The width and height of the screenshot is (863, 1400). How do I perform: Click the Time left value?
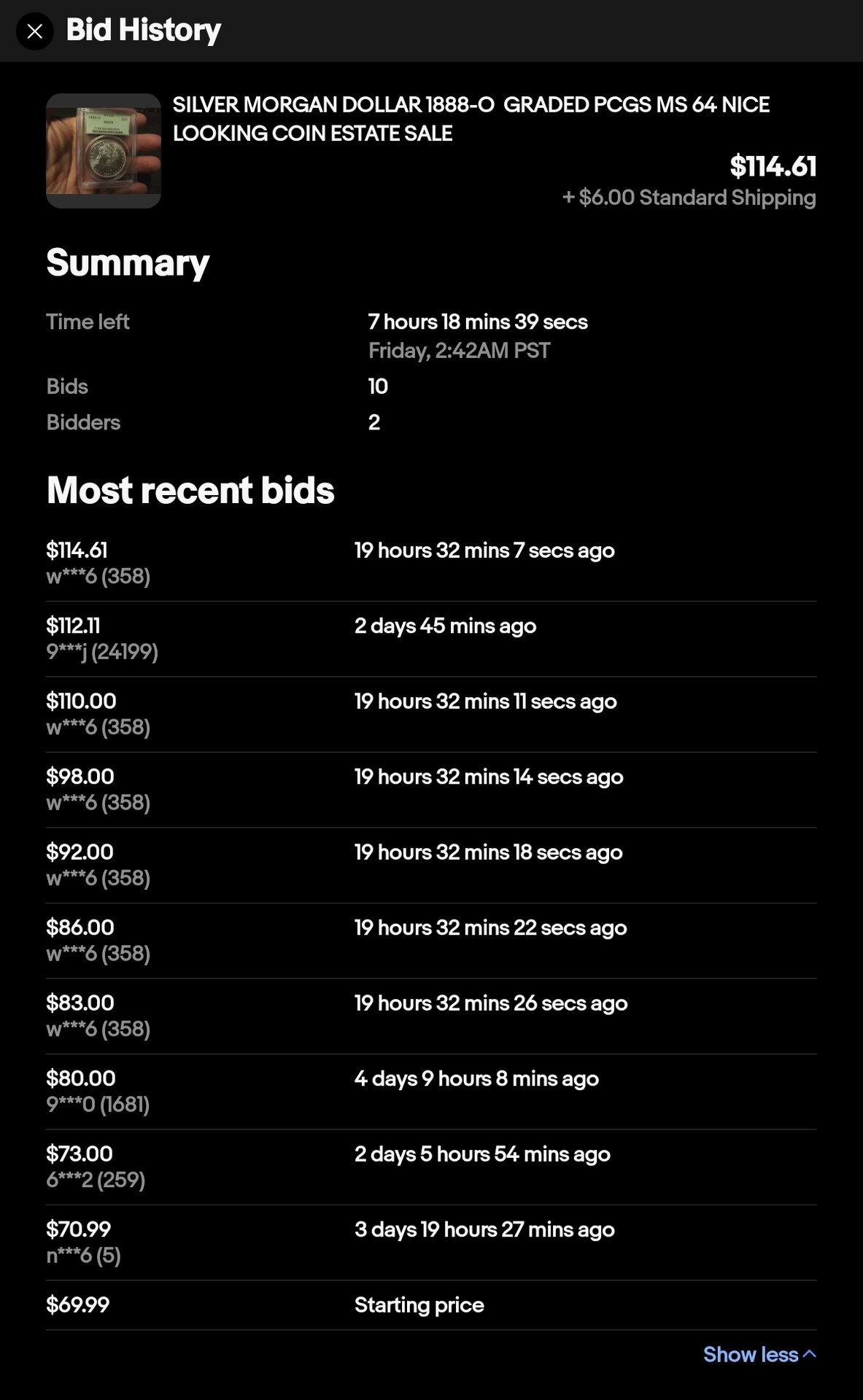(x=478, y=322)
